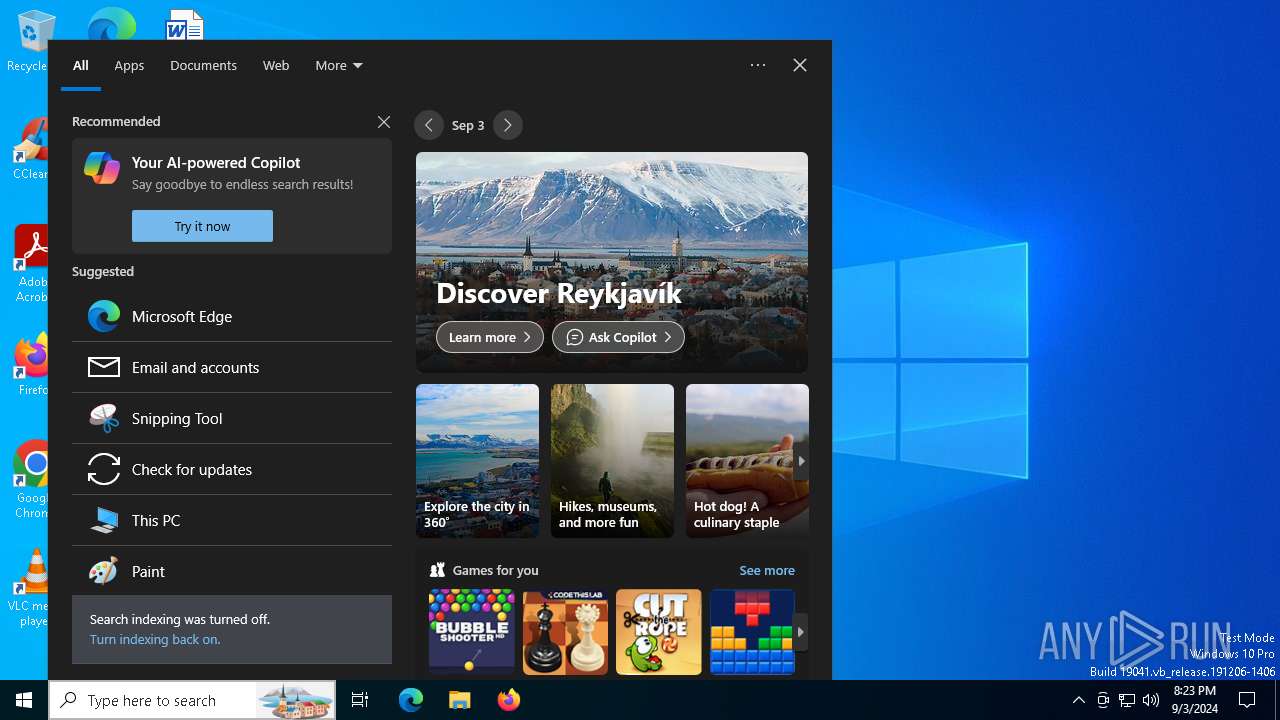Screen dimensions: 1280x720
Task: Click the Ask Copilot button
Action: (619, 337)
